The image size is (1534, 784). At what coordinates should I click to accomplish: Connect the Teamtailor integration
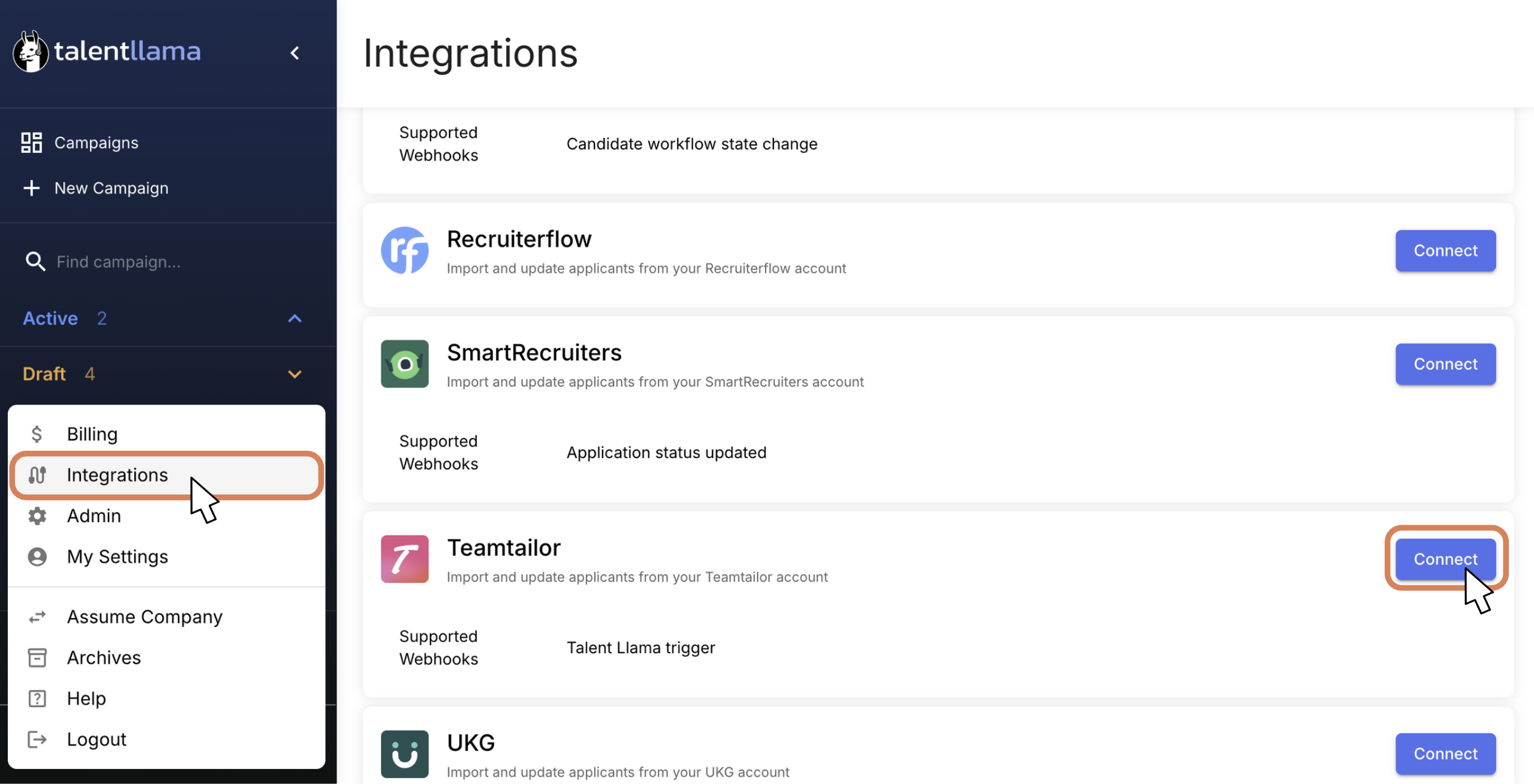pyautogui.click(x=1445, y=559)
